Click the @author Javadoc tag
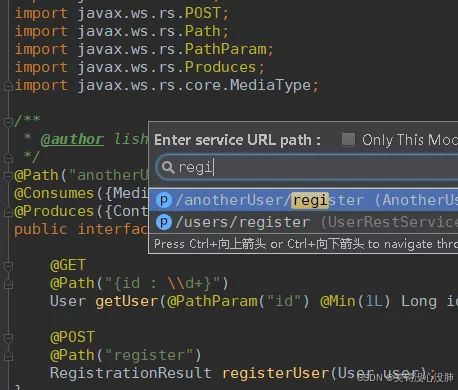The image size is (458, 390). tap(72, 139)
